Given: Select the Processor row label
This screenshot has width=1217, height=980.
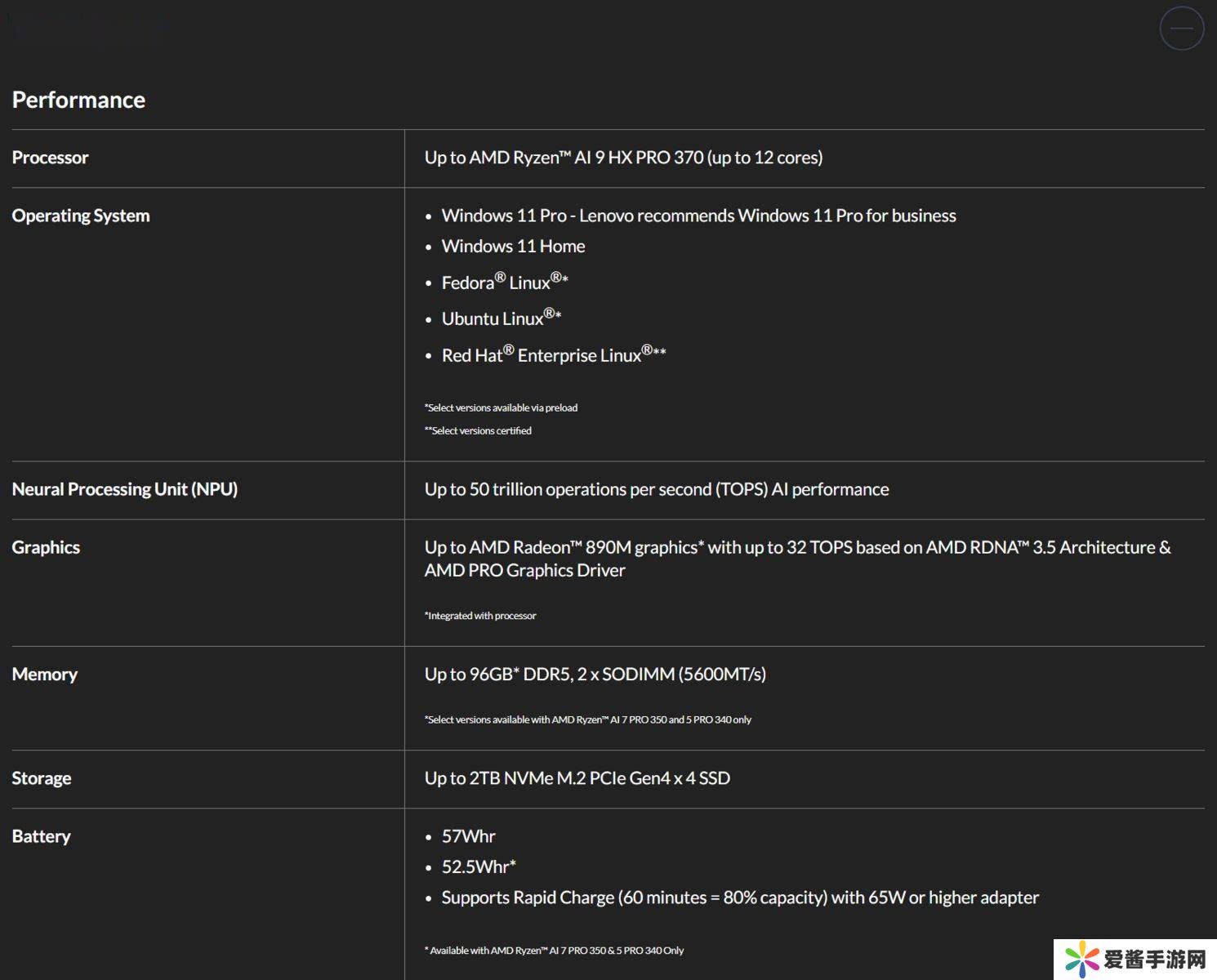Looking at the screenshot, I should pos(50,158).
